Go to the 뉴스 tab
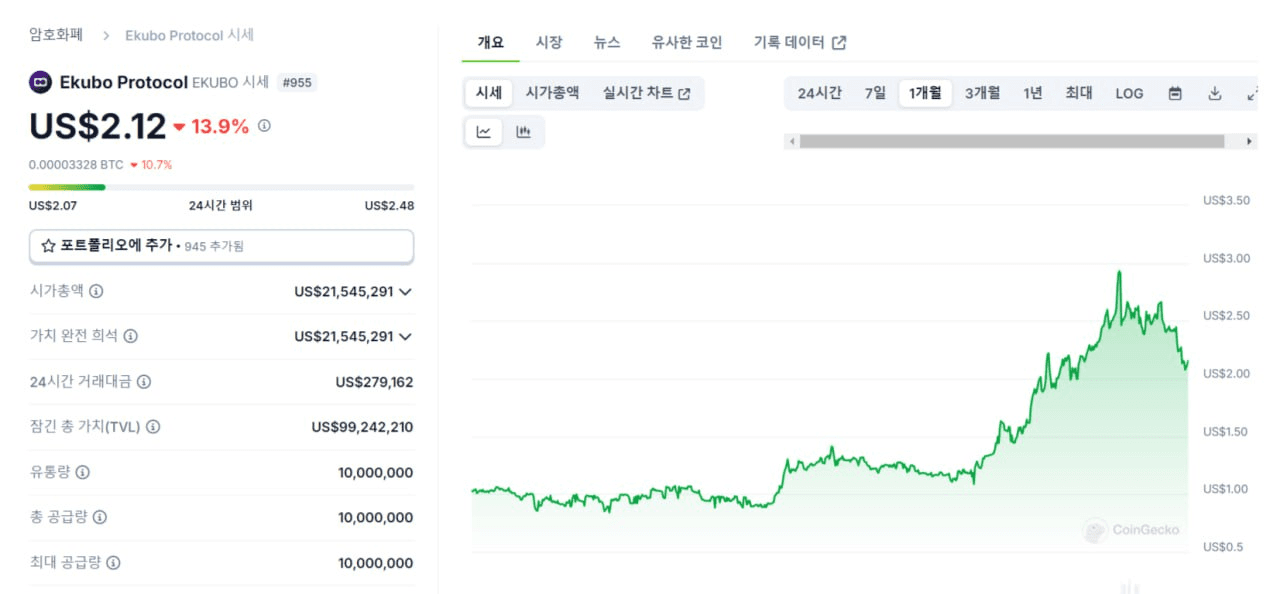This screenshot has width=1280, height=594. tap(607, 42)
